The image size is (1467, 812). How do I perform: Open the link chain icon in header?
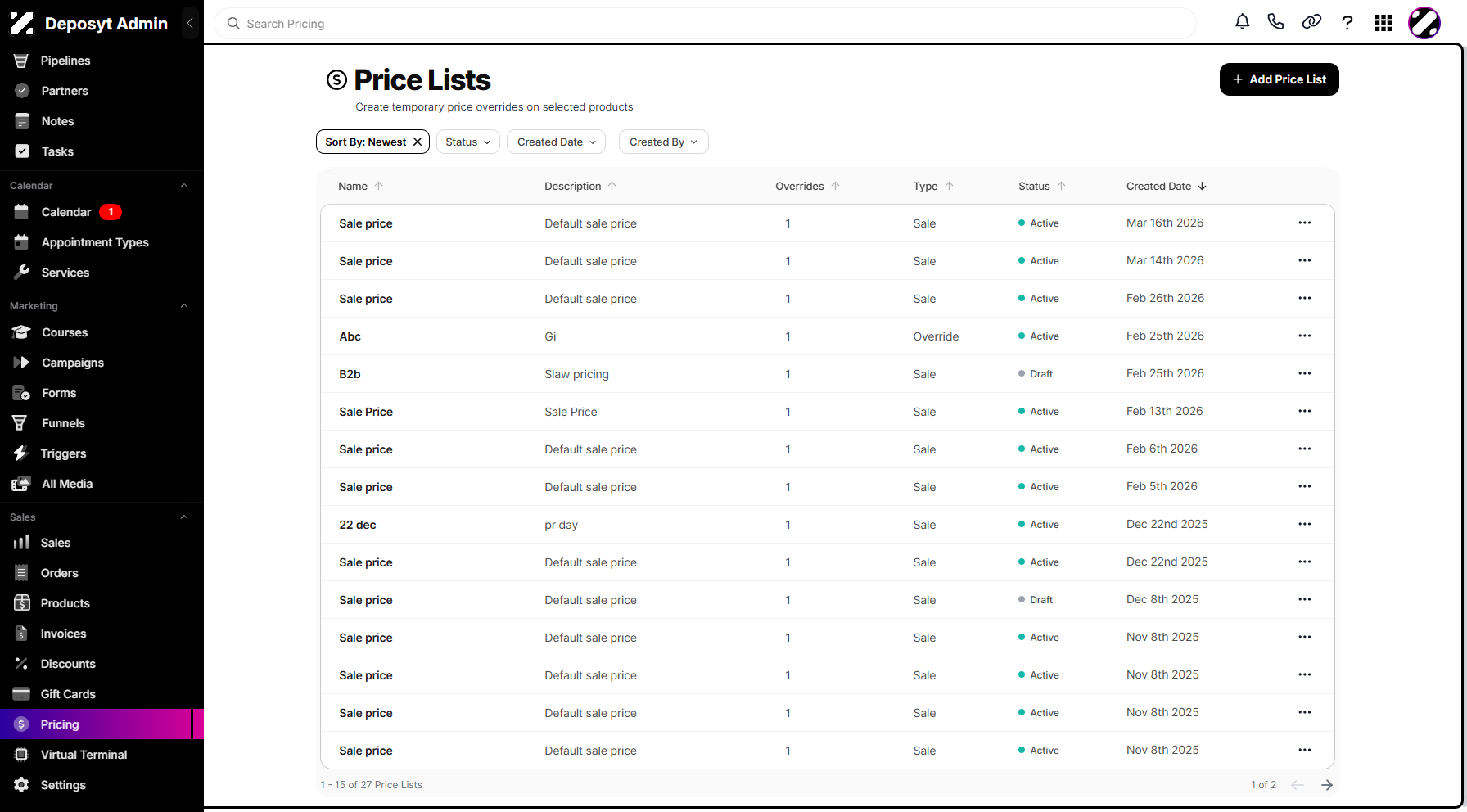(x=1311, y=22)
